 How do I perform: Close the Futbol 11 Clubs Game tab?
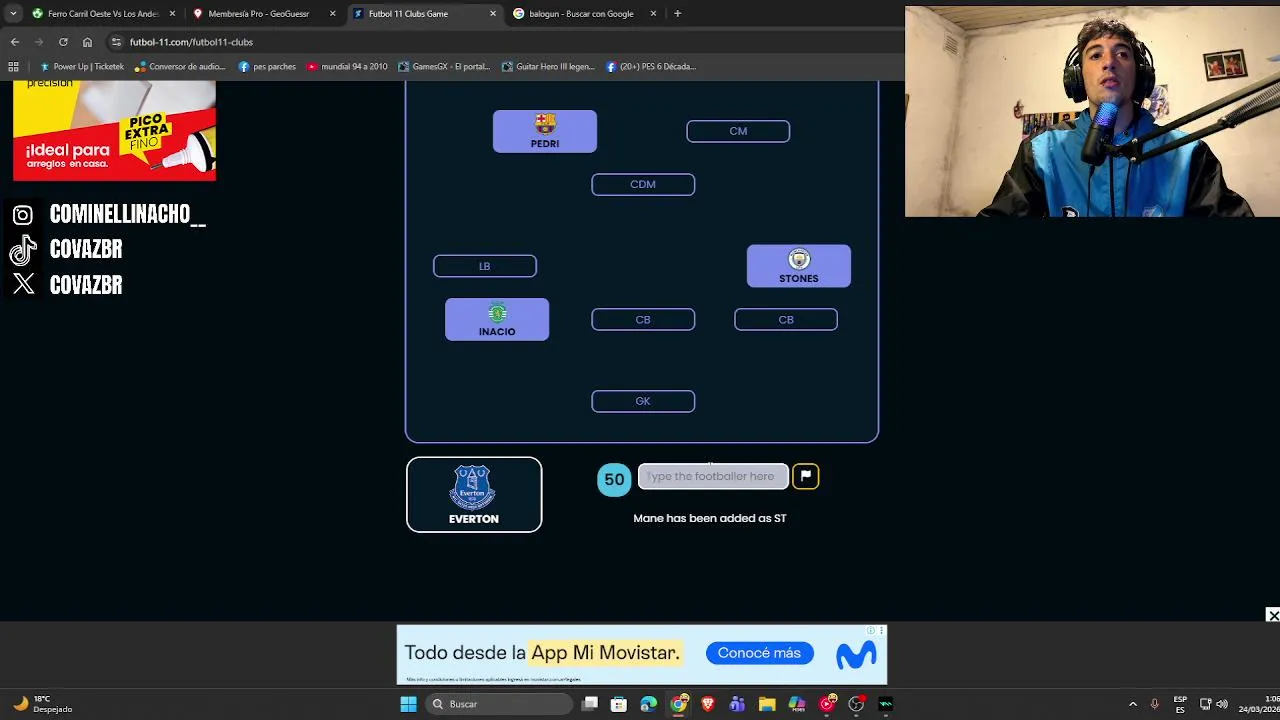492,14
